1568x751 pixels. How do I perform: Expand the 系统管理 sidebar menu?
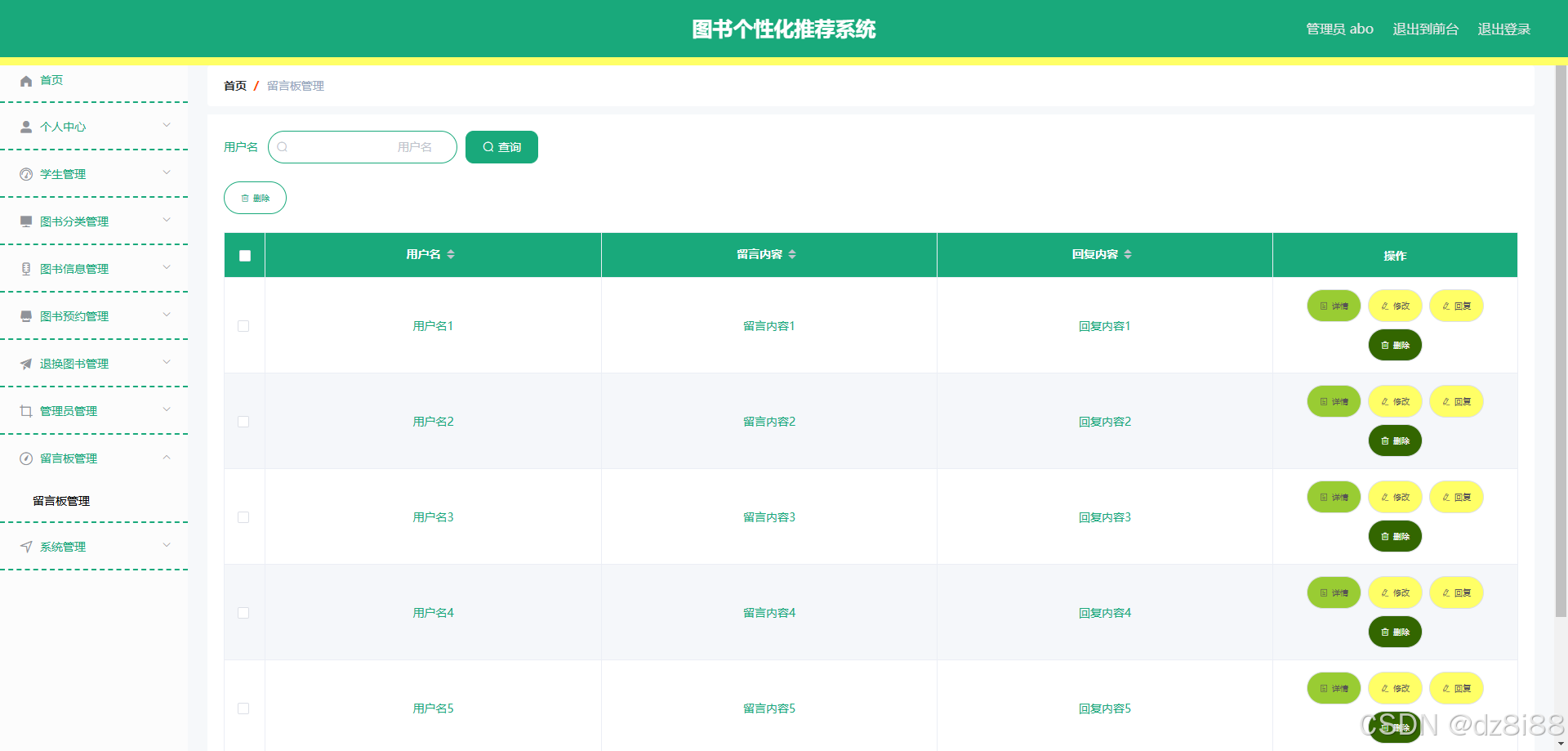167,546
